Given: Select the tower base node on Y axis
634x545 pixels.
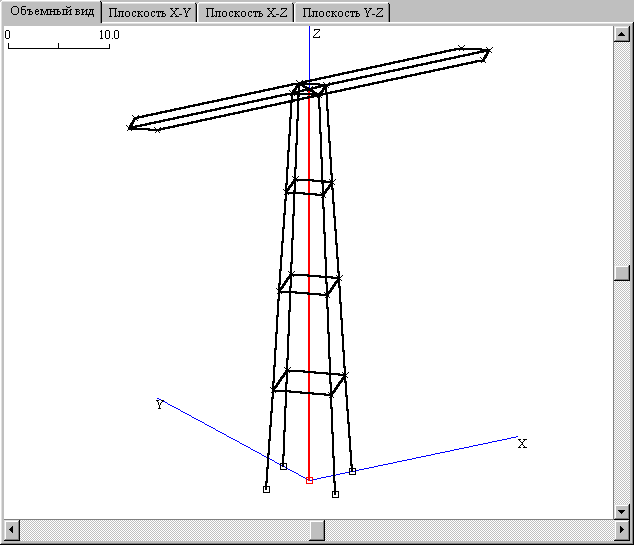Looking at the screenshot, I should coord(283,466).
